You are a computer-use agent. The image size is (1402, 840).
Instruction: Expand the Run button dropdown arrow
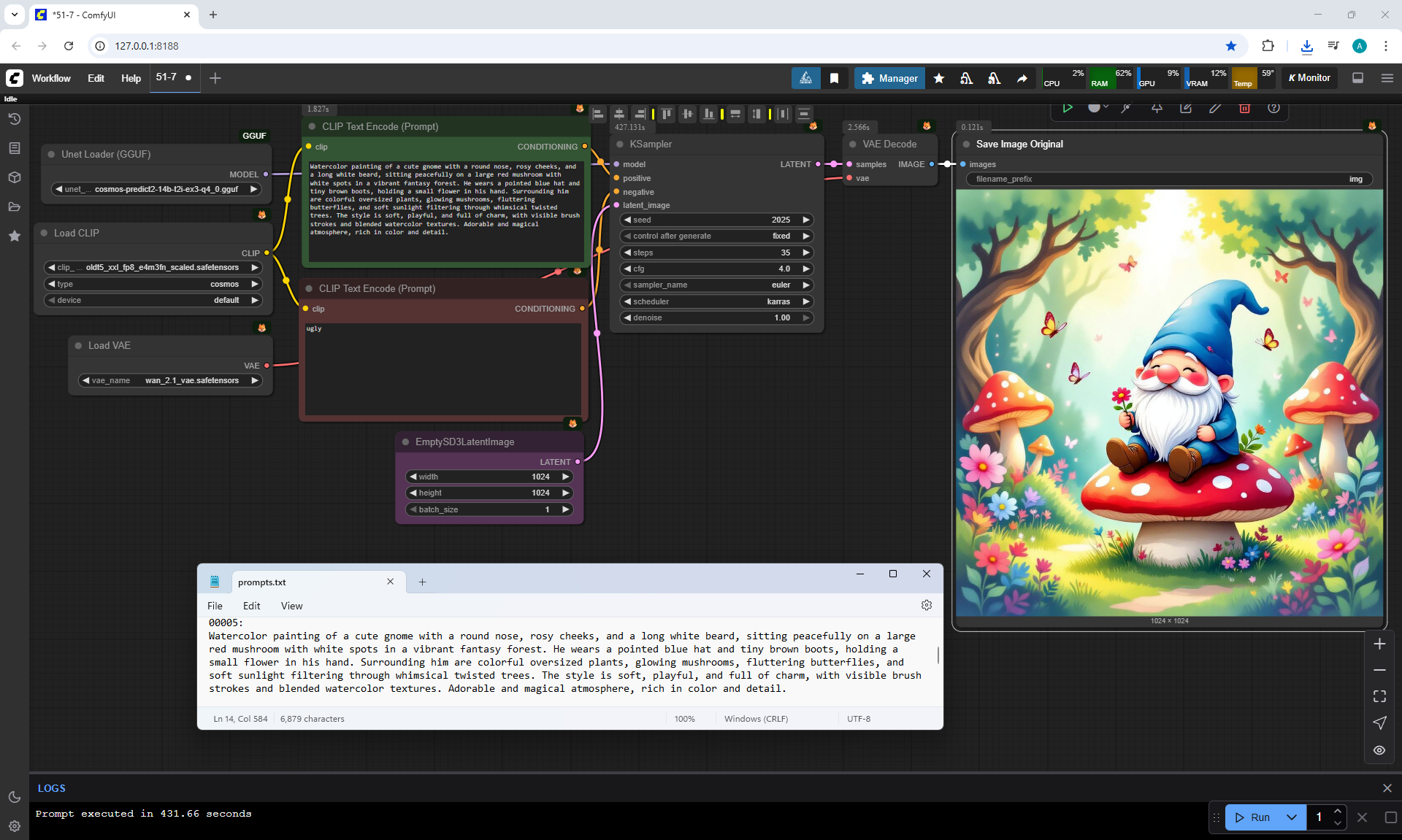click(1291, 817)
